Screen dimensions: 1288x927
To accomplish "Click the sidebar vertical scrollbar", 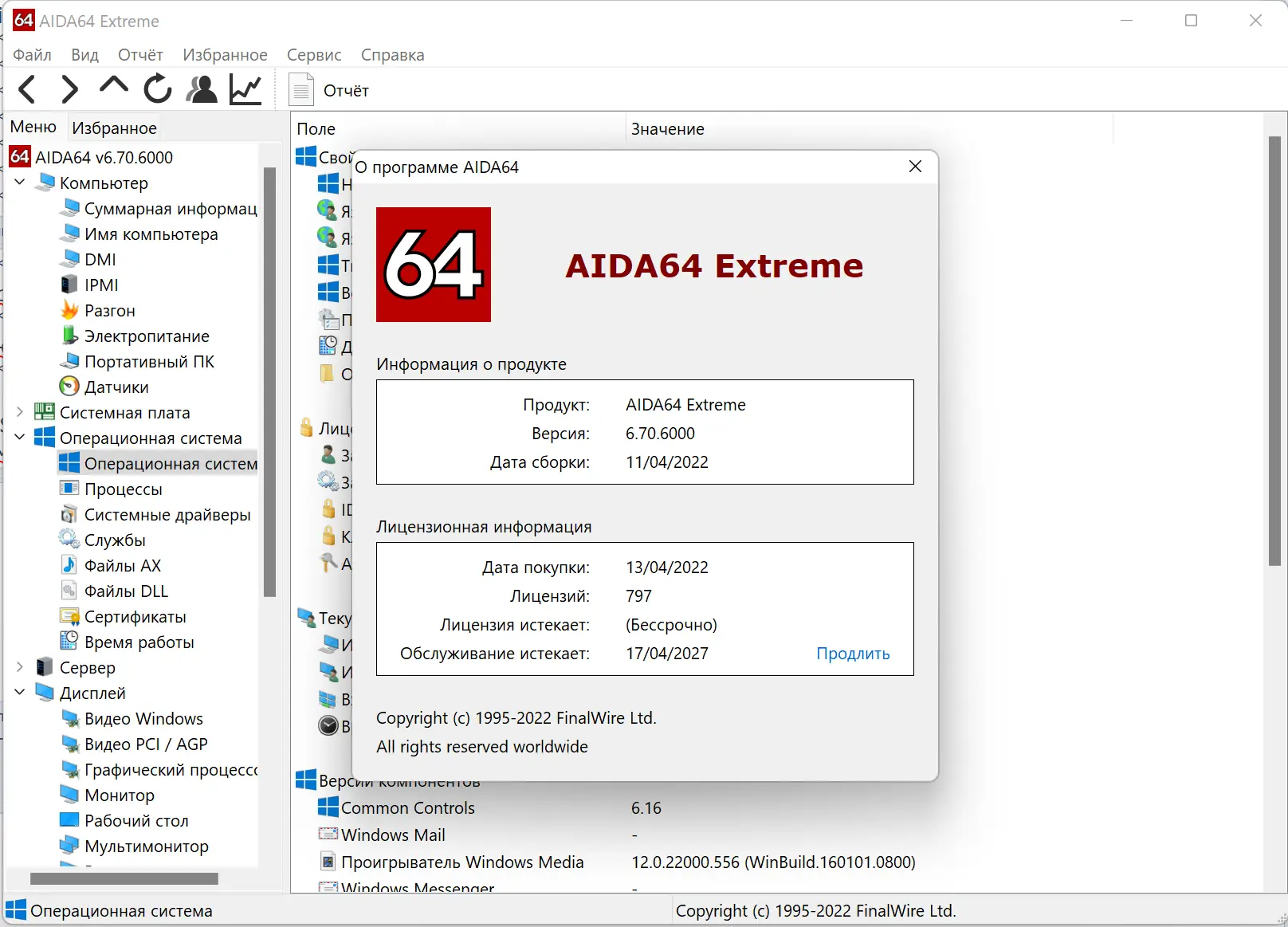I will pos(269,383).
